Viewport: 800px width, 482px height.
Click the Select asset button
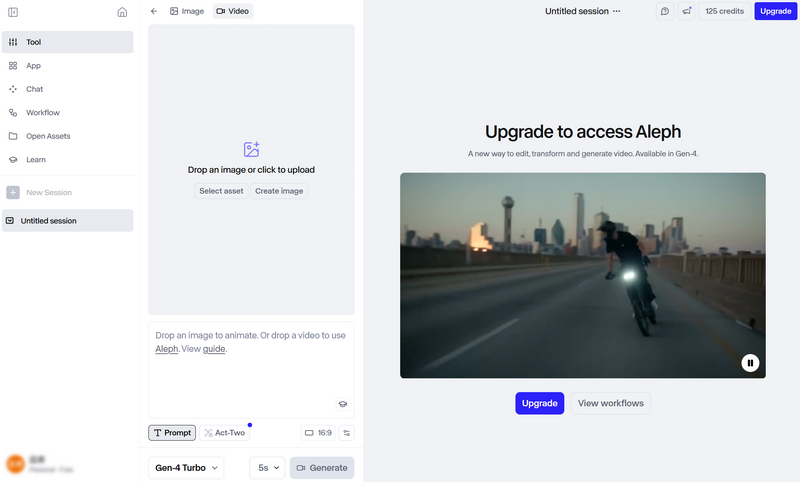(221, 191)
